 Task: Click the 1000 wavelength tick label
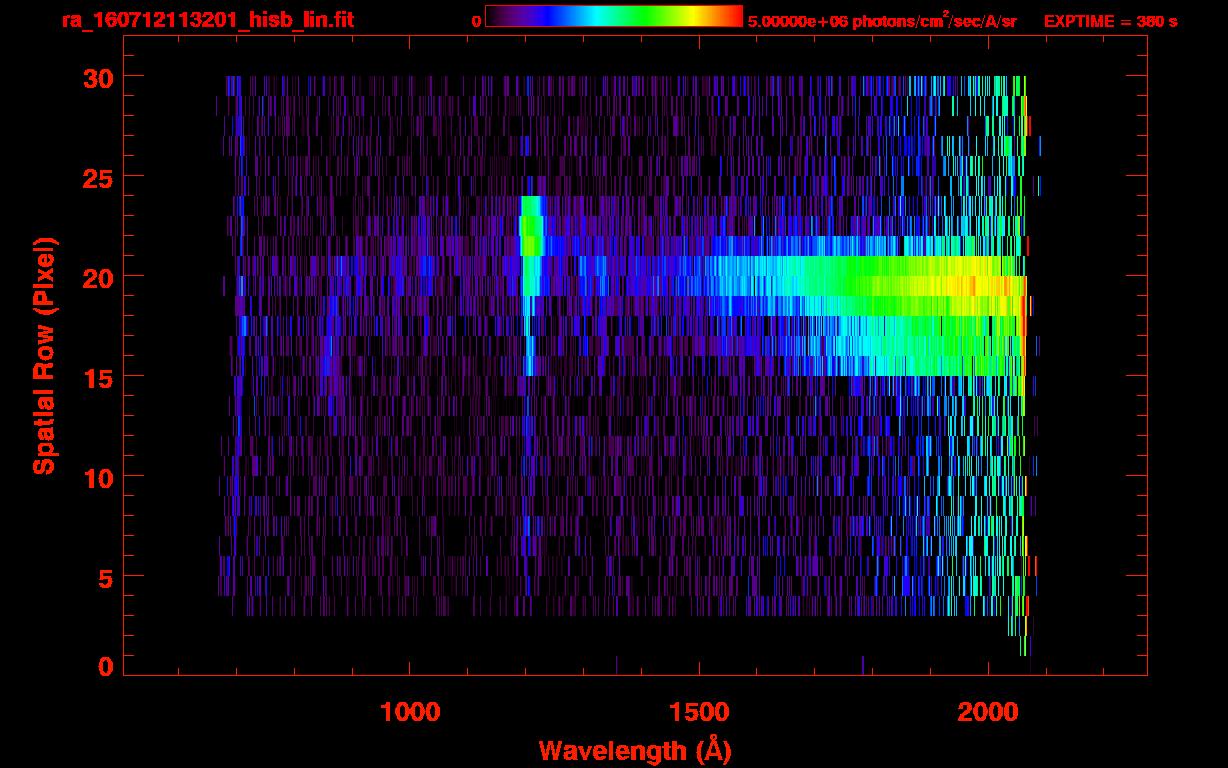point(410,711)
